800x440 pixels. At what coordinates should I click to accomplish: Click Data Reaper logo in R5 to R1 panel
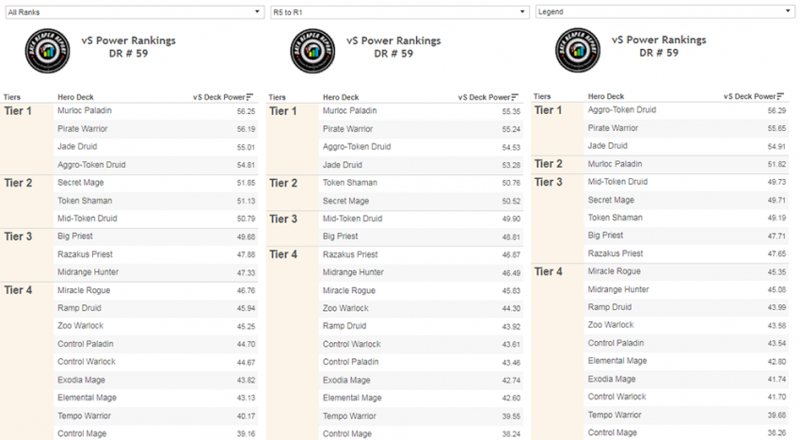(313, 51)
